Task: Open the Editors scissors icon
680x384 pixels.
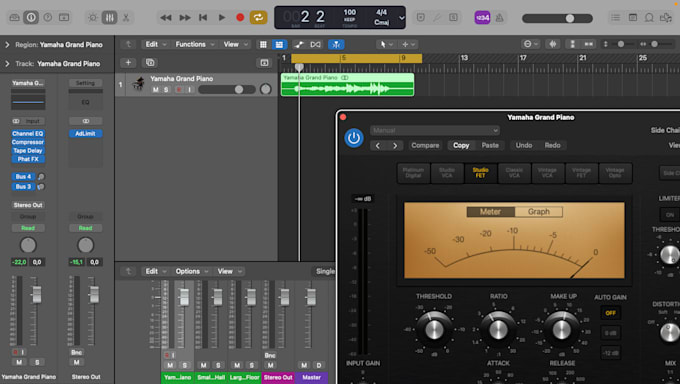Action: point(126,17)
